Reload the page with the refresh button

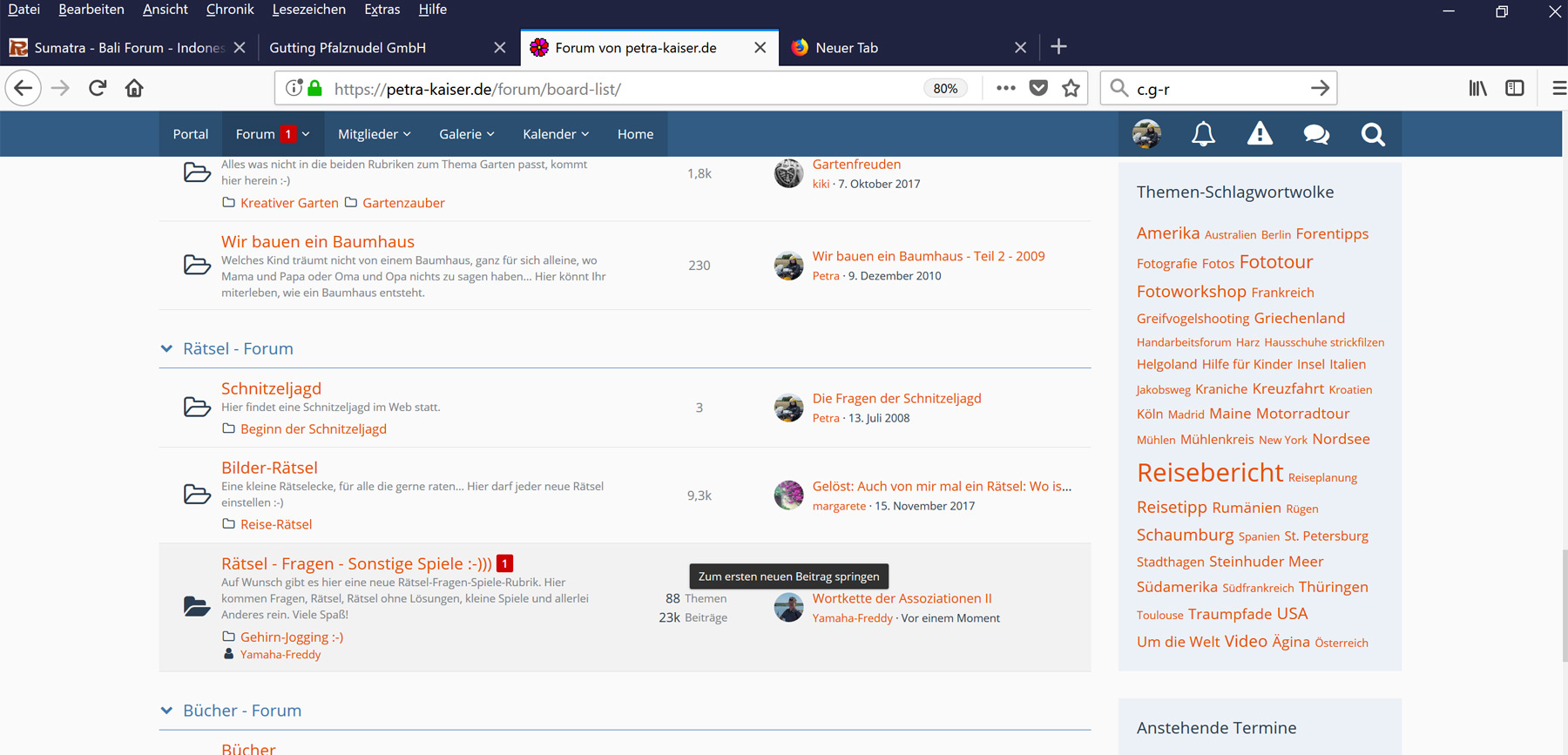pos(98,88)
